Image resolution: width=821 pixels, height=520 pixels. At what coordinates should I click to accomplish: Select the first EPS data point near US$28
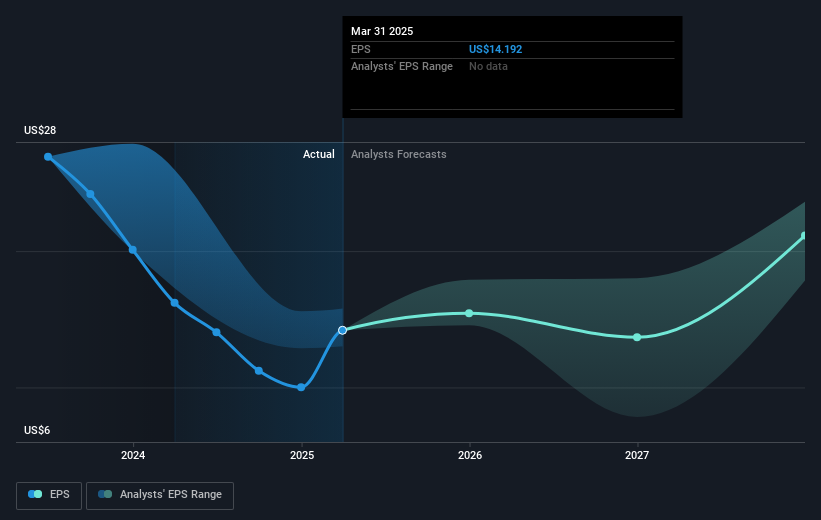48,157
